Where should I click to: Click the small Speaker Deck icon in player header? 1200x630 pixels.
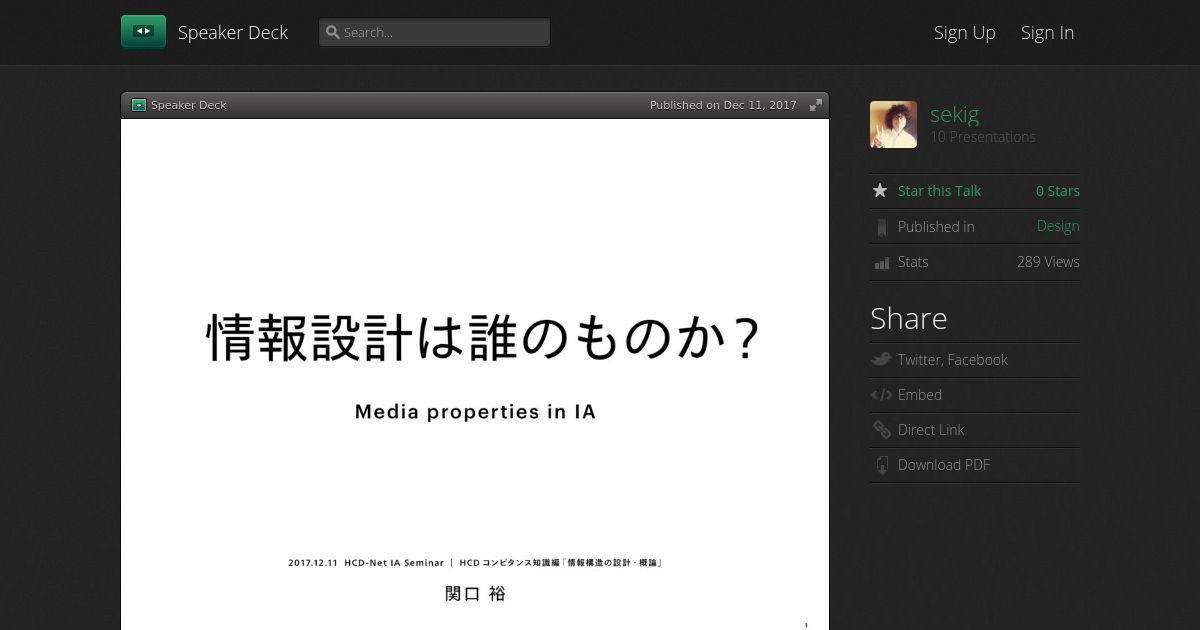coord(139,105)
